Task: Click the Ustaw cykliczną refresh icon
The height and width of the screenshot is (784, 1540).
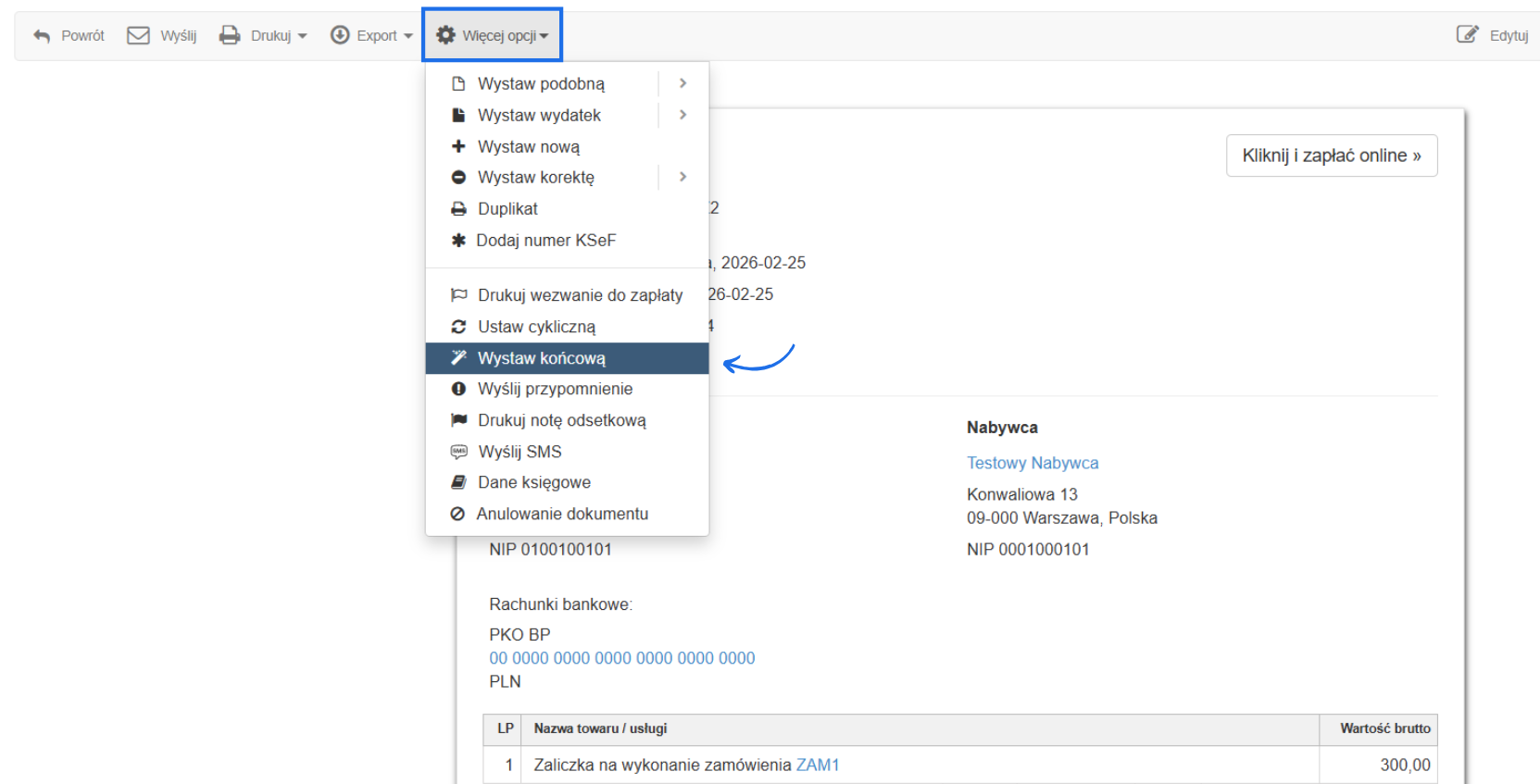Action: (x=458, y=327)
